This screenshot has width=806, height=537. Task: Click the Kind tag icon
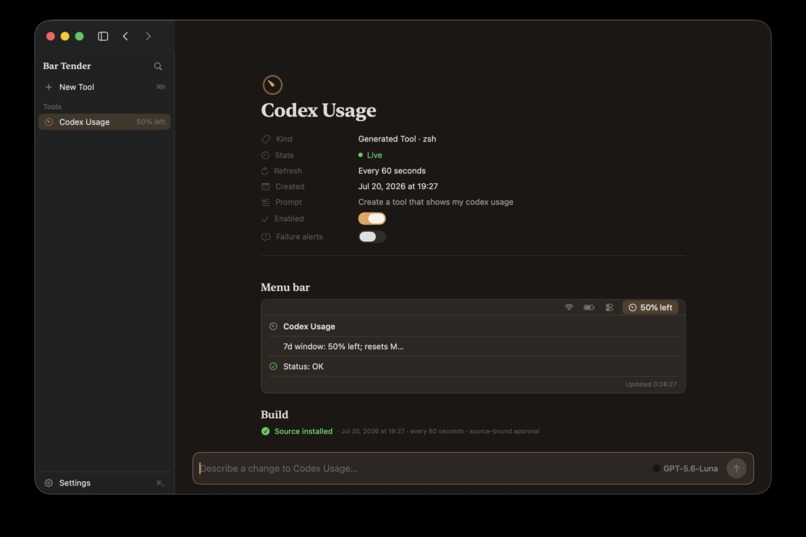point(265,139)
